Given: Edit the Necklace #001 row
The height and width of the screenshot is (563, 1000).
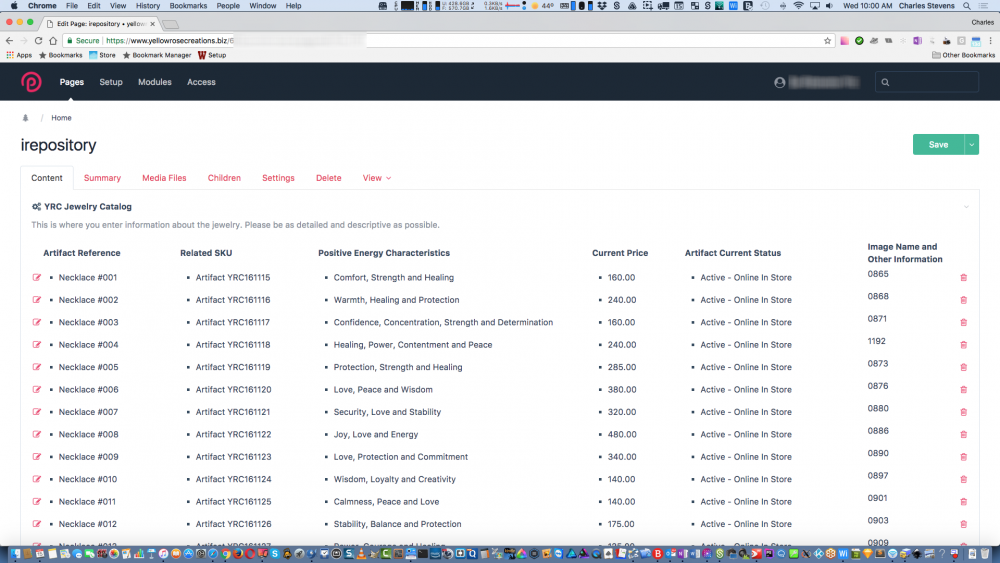Looking at the screenshot, I should pos(37,278).
